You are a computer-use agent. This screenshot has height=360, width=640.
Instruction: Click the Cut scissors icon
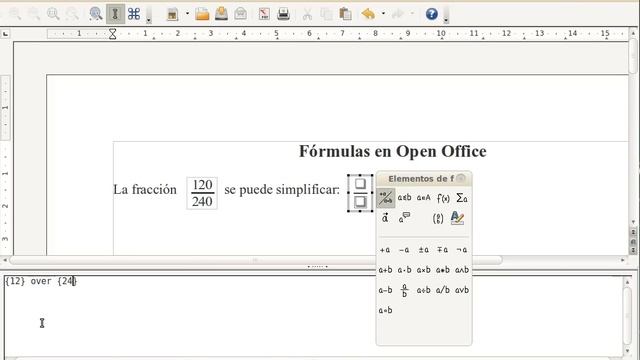(307, 14)
